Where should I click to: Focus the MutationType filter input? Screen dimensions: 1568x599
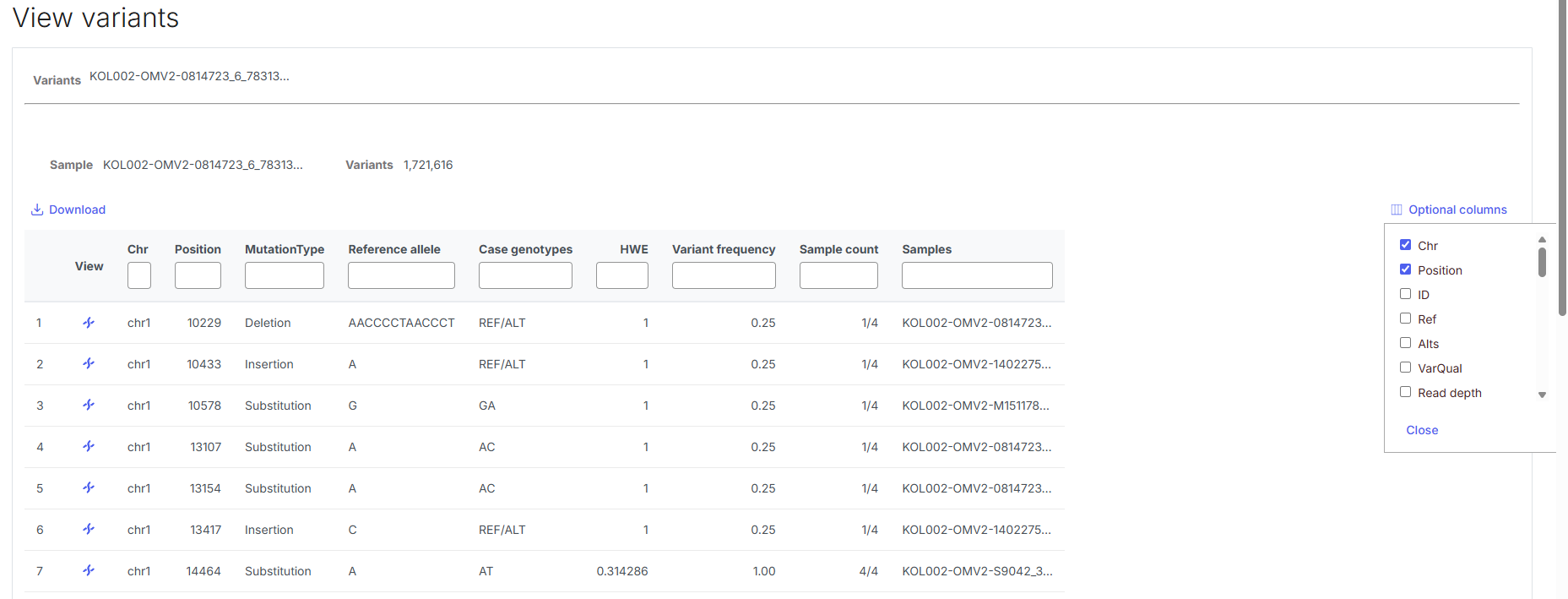pos(284,275)
